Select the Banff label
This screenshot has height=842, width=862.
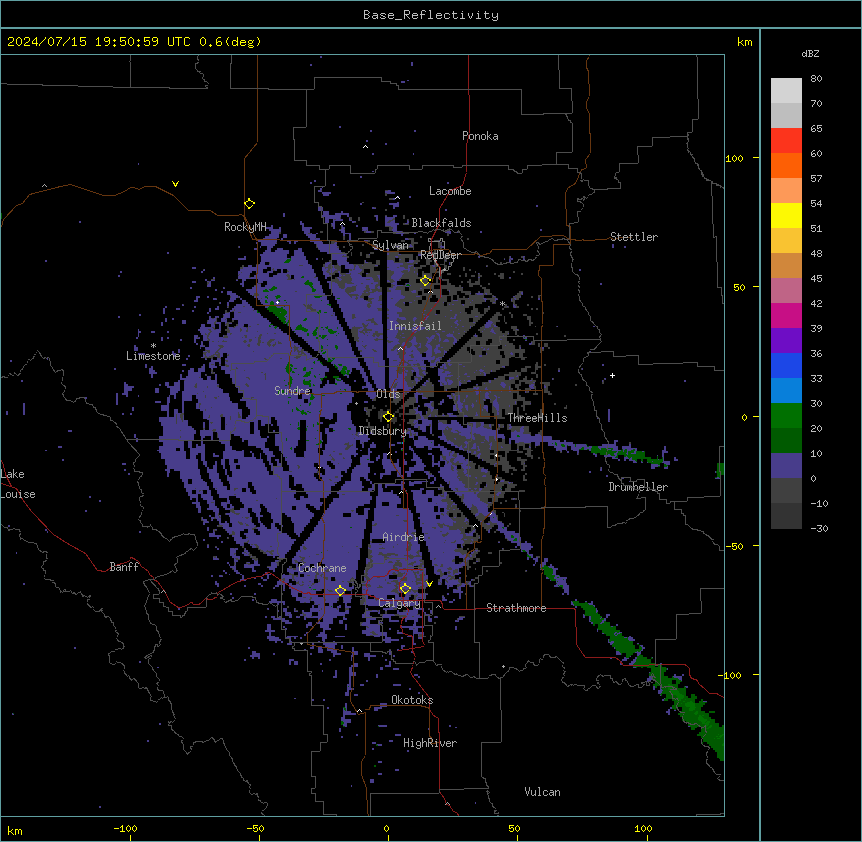pyautogui.click(x=124, y=567)
